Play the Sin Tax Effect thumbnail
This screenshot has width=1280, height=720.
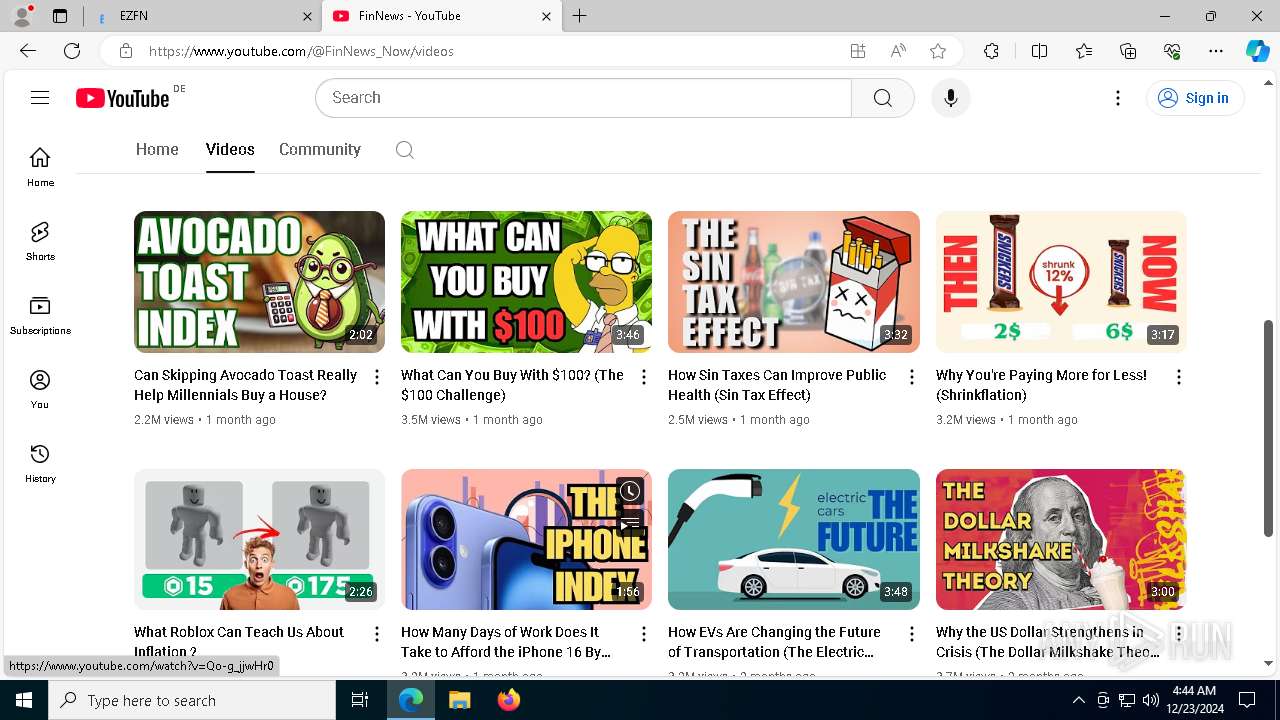coord(794,282)
